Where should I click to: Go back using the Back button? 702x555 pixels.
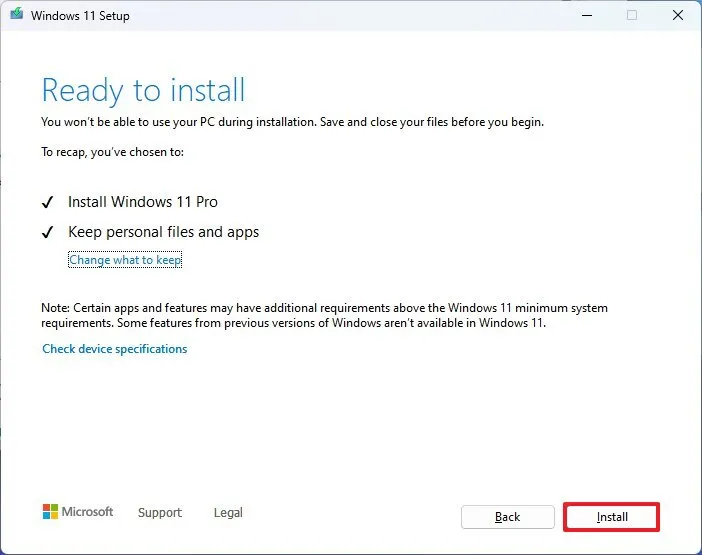tap(507, 517)
